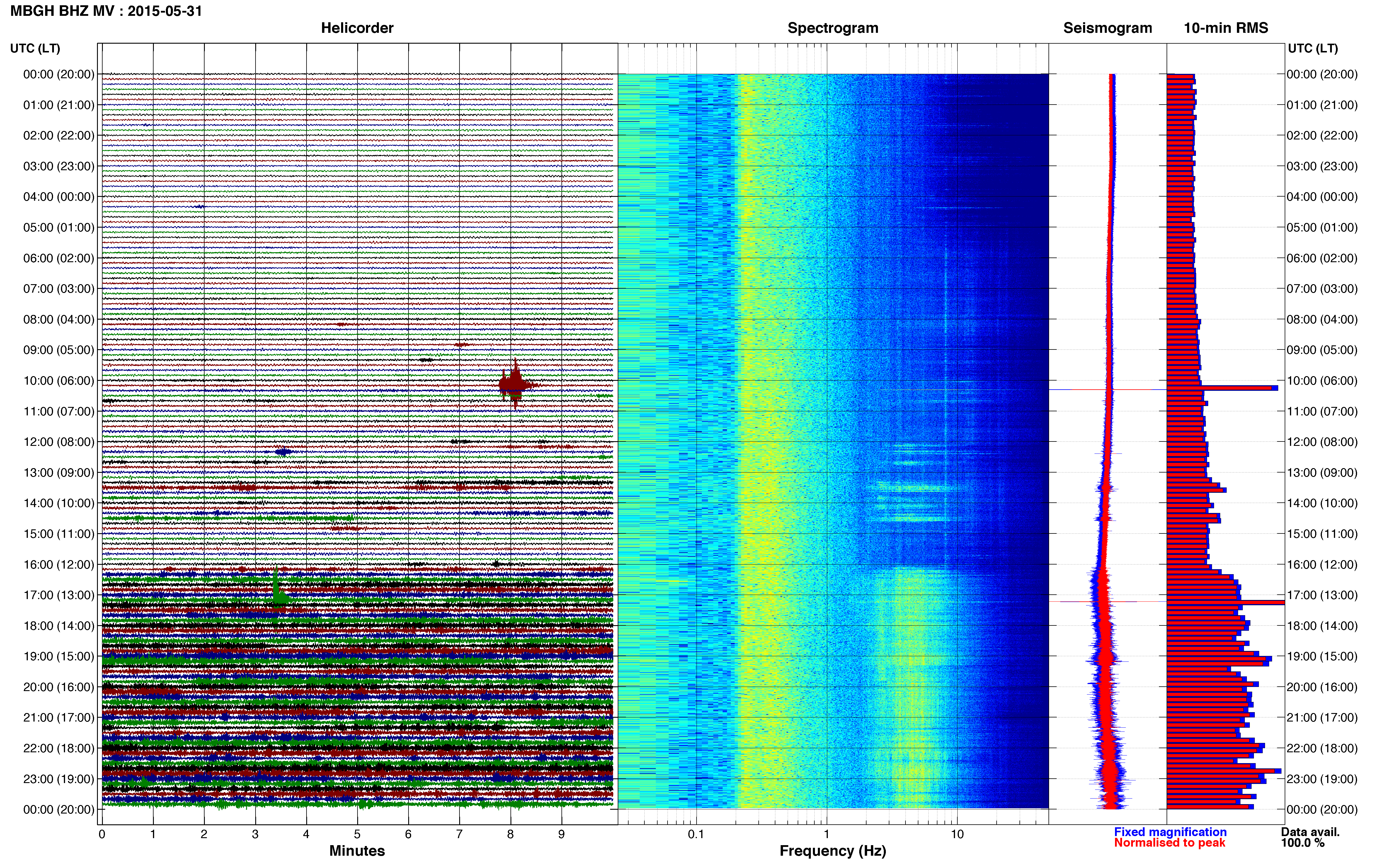1389x868 pixels.
Task: Click the 'Data avail.' label
Action: [x=1310, y=832]
